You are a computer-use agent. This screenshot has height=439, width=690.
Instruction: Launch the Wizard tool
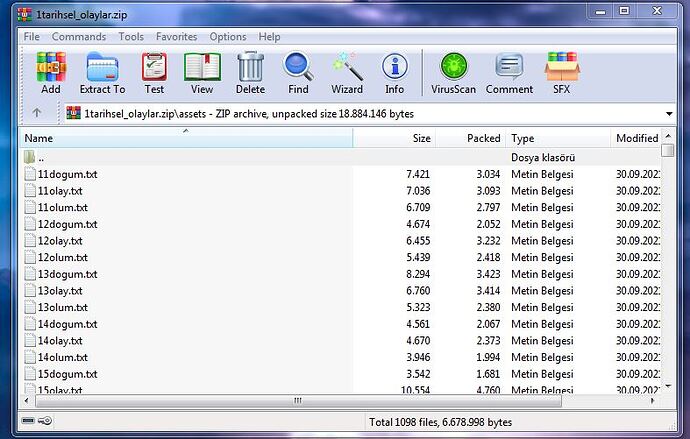(x=347, y=73)
